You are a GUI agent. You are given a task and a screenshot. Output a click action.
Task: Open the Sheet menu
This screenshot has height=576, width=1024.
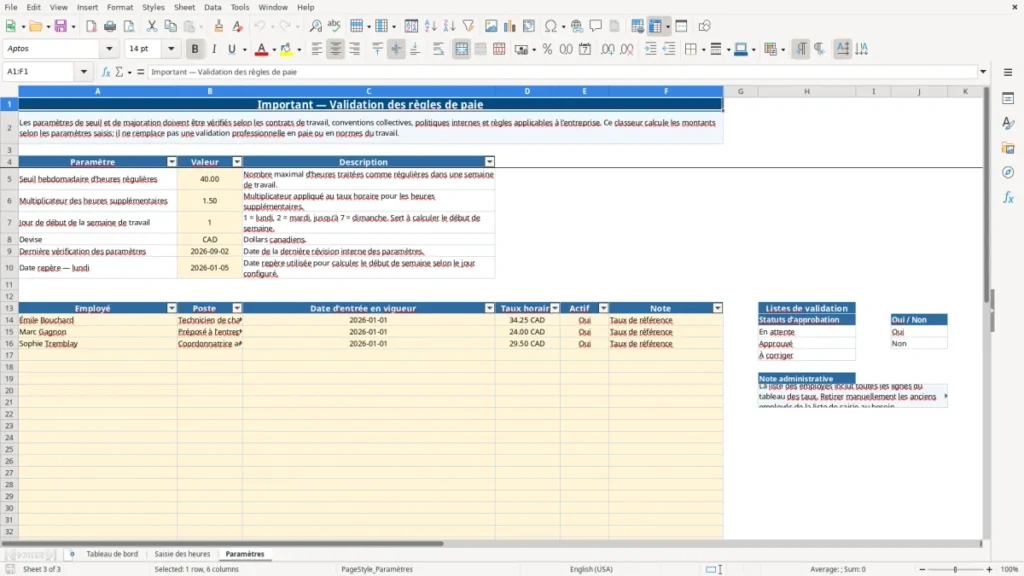tap(184, 7)
